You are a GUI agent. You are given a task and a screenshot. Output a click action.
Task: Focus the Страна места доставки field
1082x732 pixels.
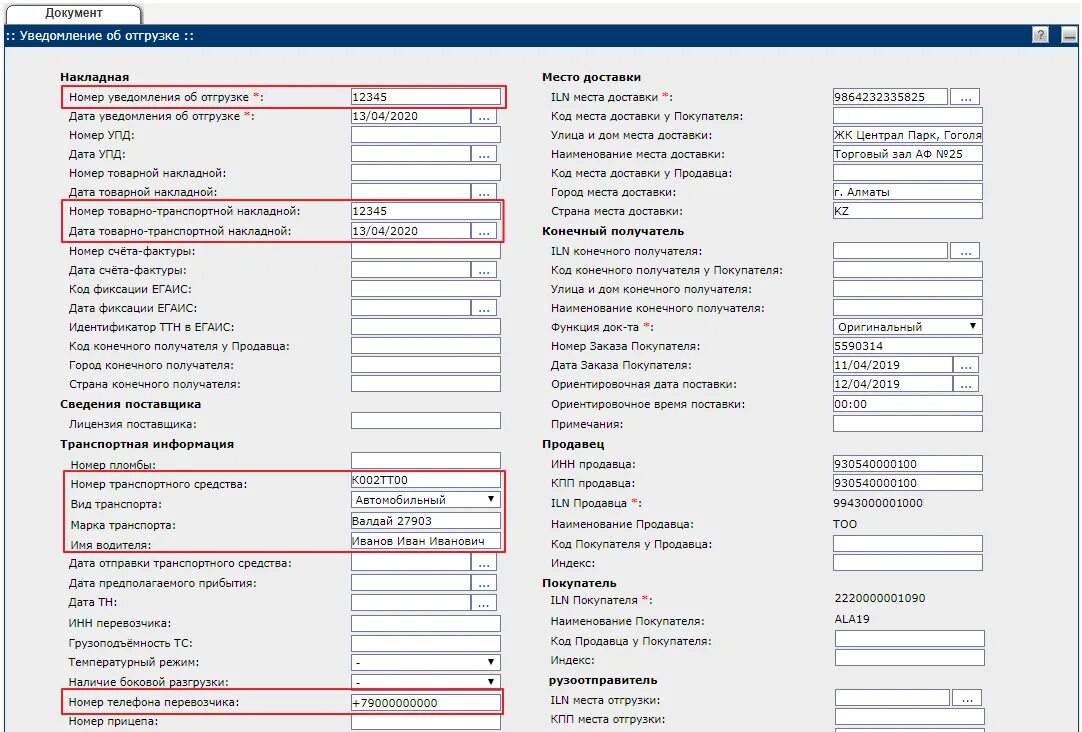907,211
